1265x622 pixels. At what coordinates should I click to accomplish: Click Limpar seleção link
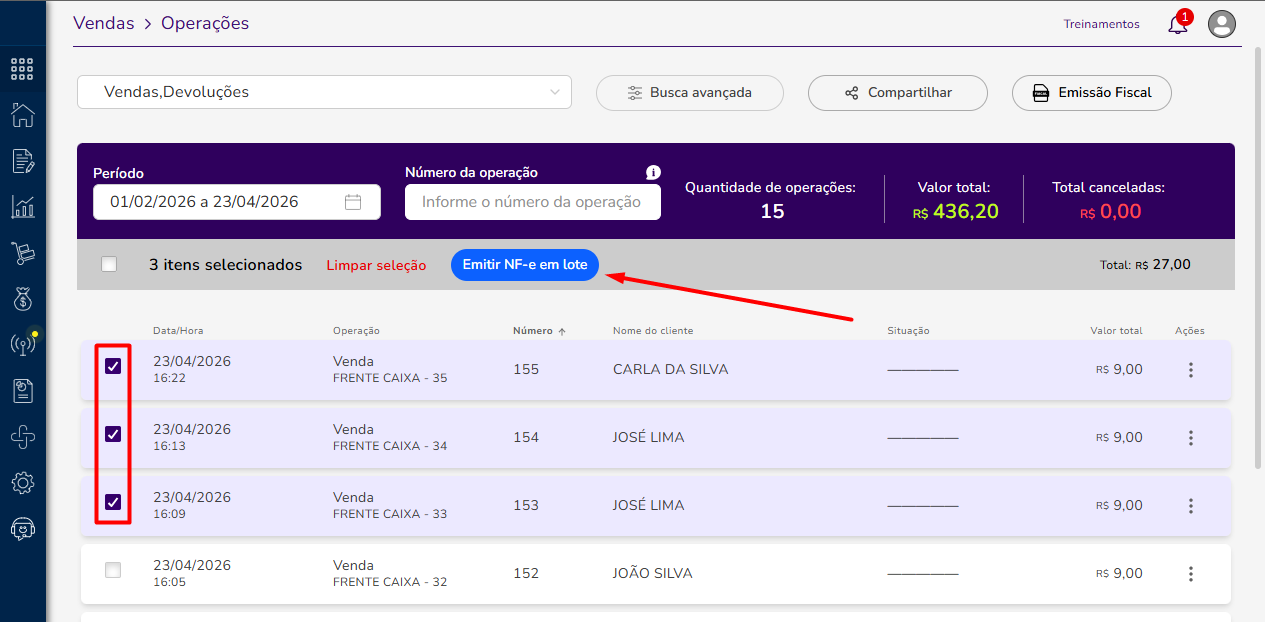(376, 266)
